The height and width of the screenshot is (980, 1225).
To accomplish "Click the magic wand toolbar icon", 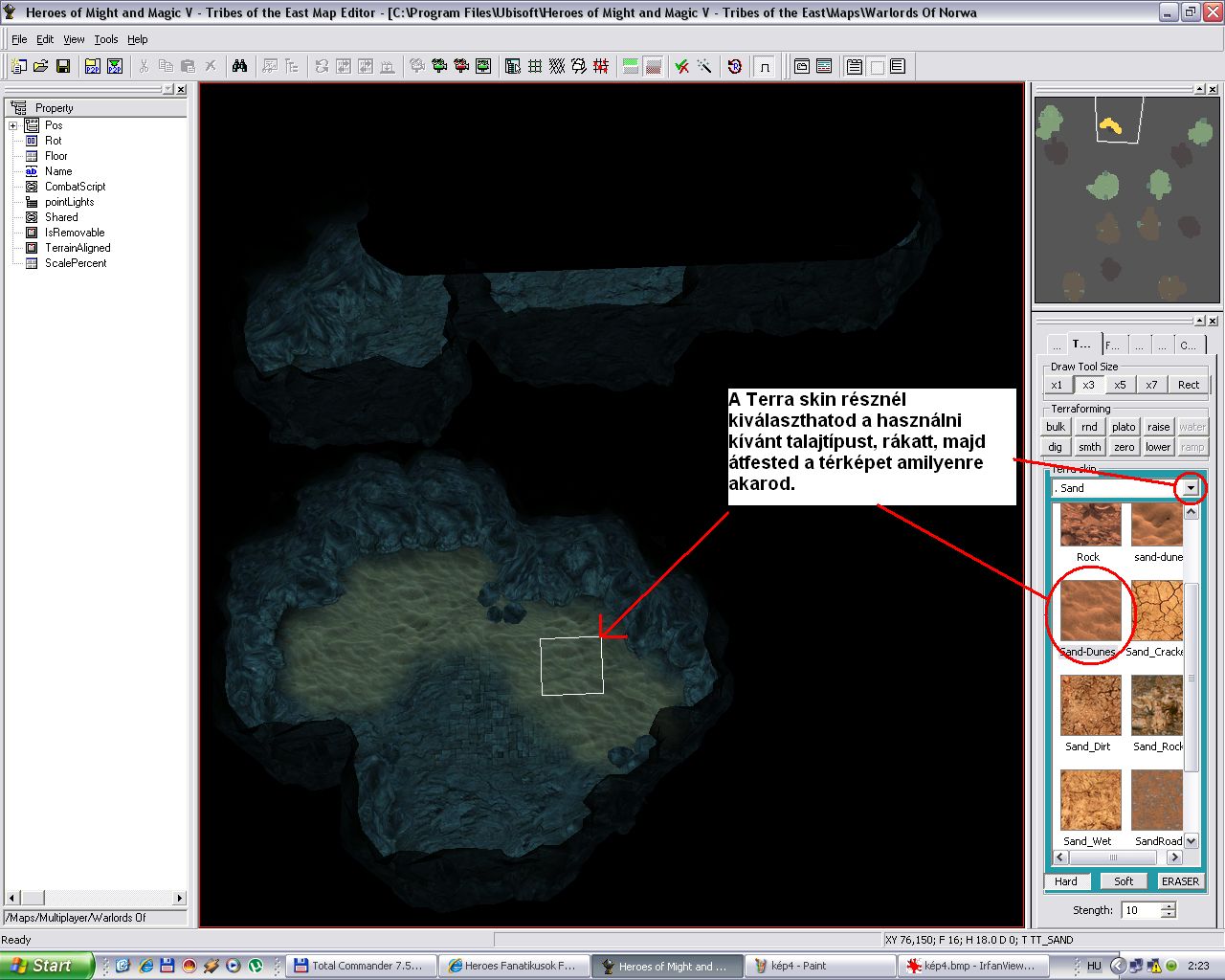I will [704, 66].
